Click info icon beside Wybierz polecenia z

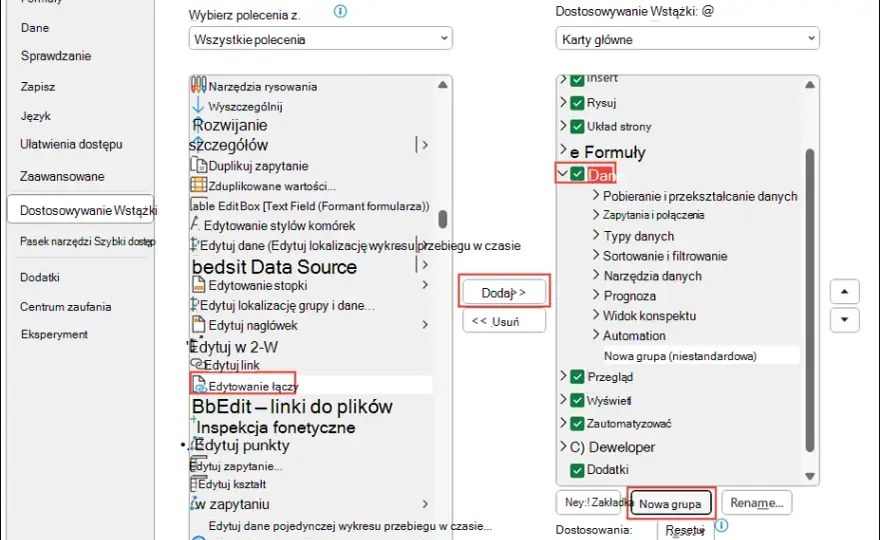tap(340, 11)
